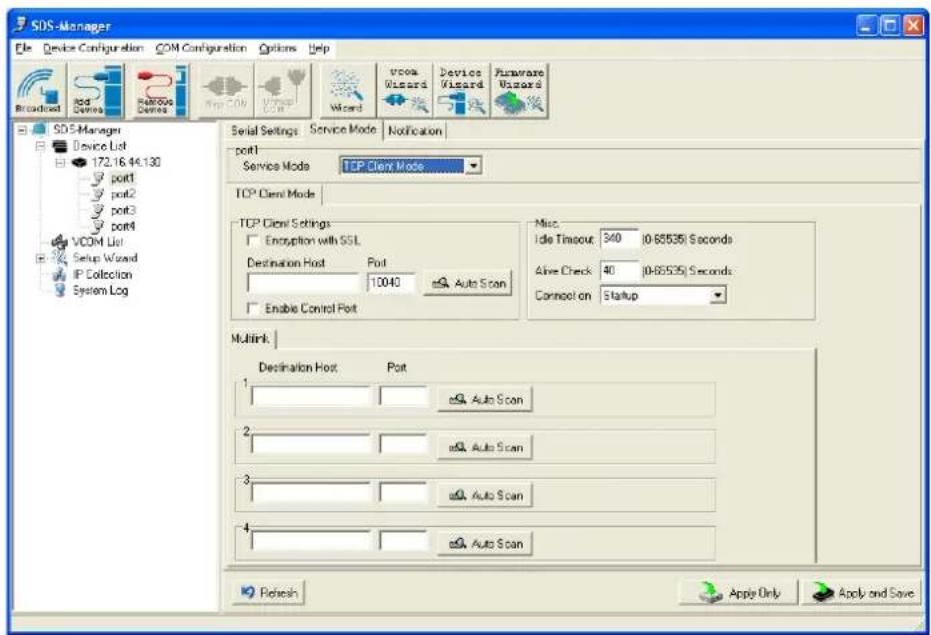This screenshot has width=931, height=635.
Task: Open the Service Mode dropdown
Action: [x=473, y=166]
